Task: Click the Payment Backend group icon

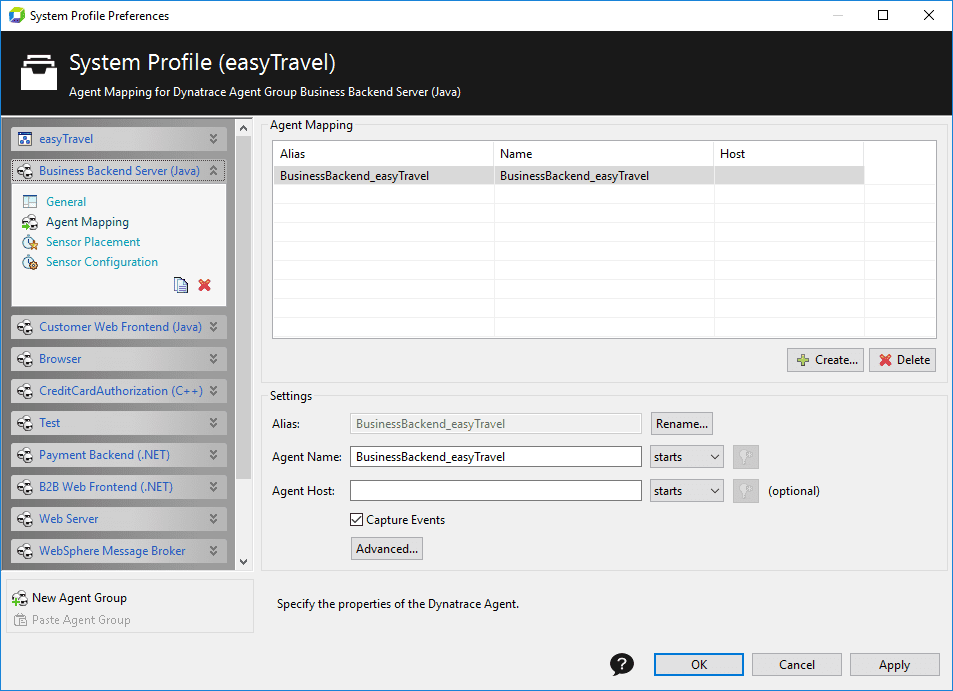Action: (25, 455)
